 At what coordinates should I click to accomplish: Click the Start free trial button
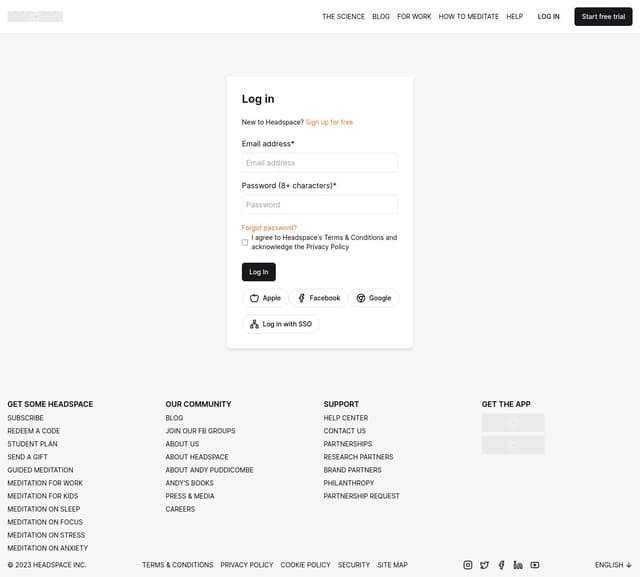point(603,17)
